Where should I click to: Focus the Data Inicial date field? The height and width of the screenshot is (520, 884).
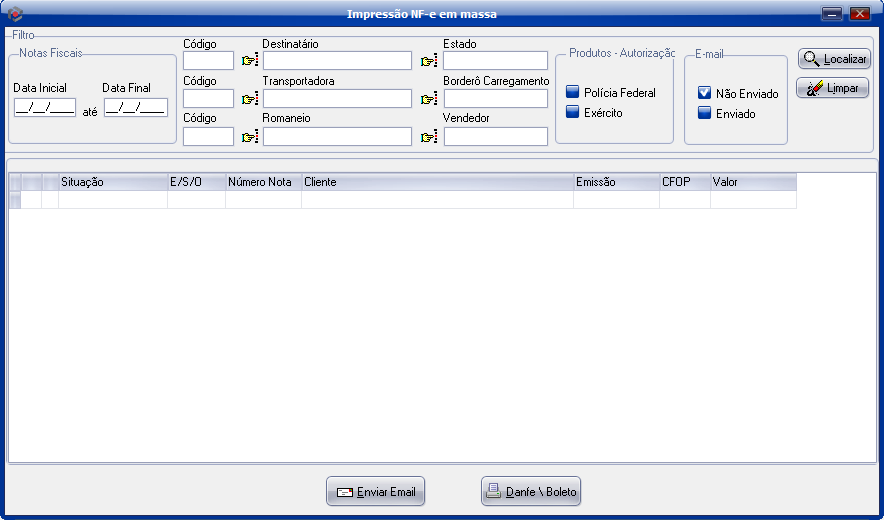tap(45, 107)
